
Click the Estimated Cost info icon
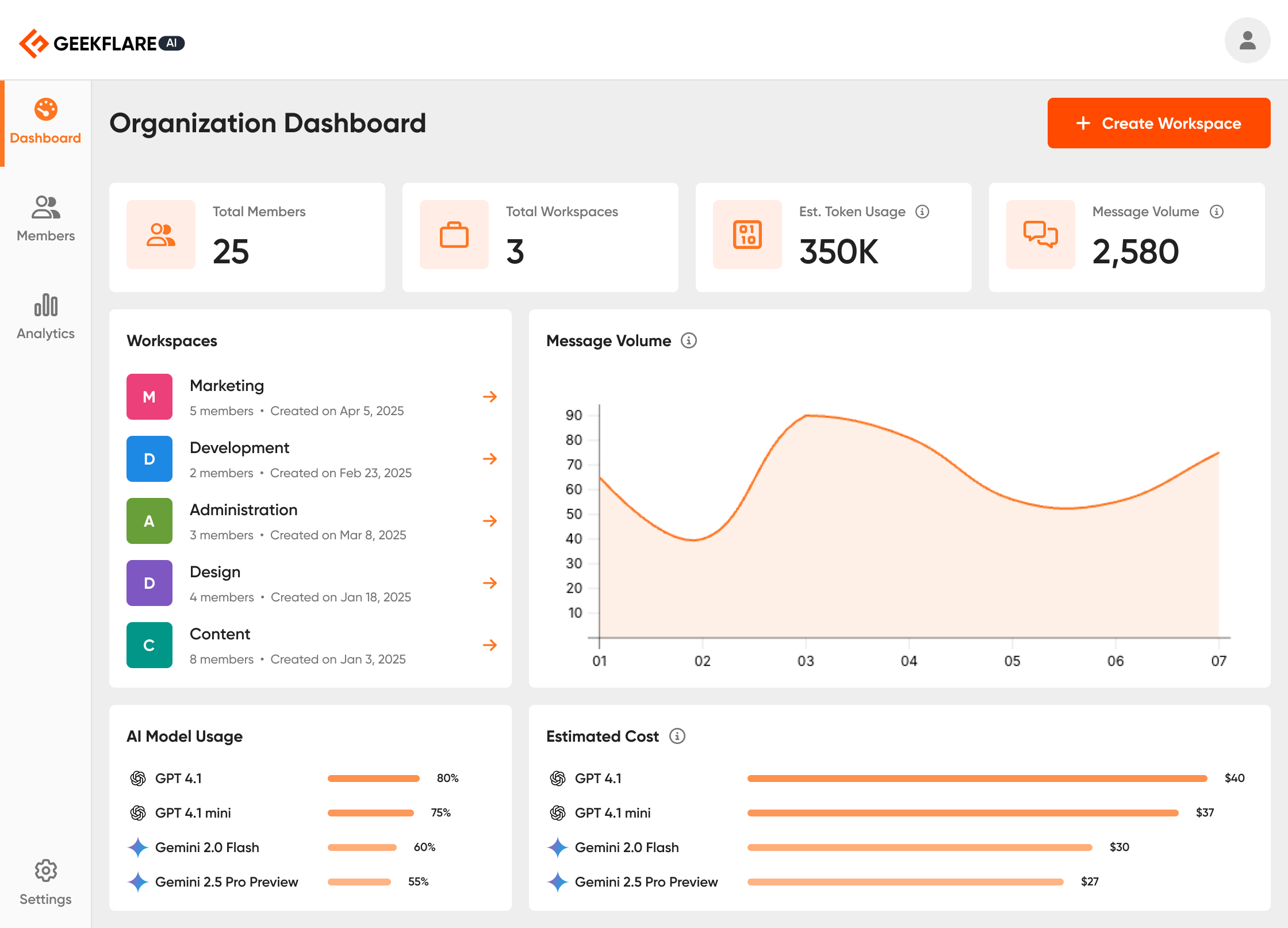coord(678,737)
